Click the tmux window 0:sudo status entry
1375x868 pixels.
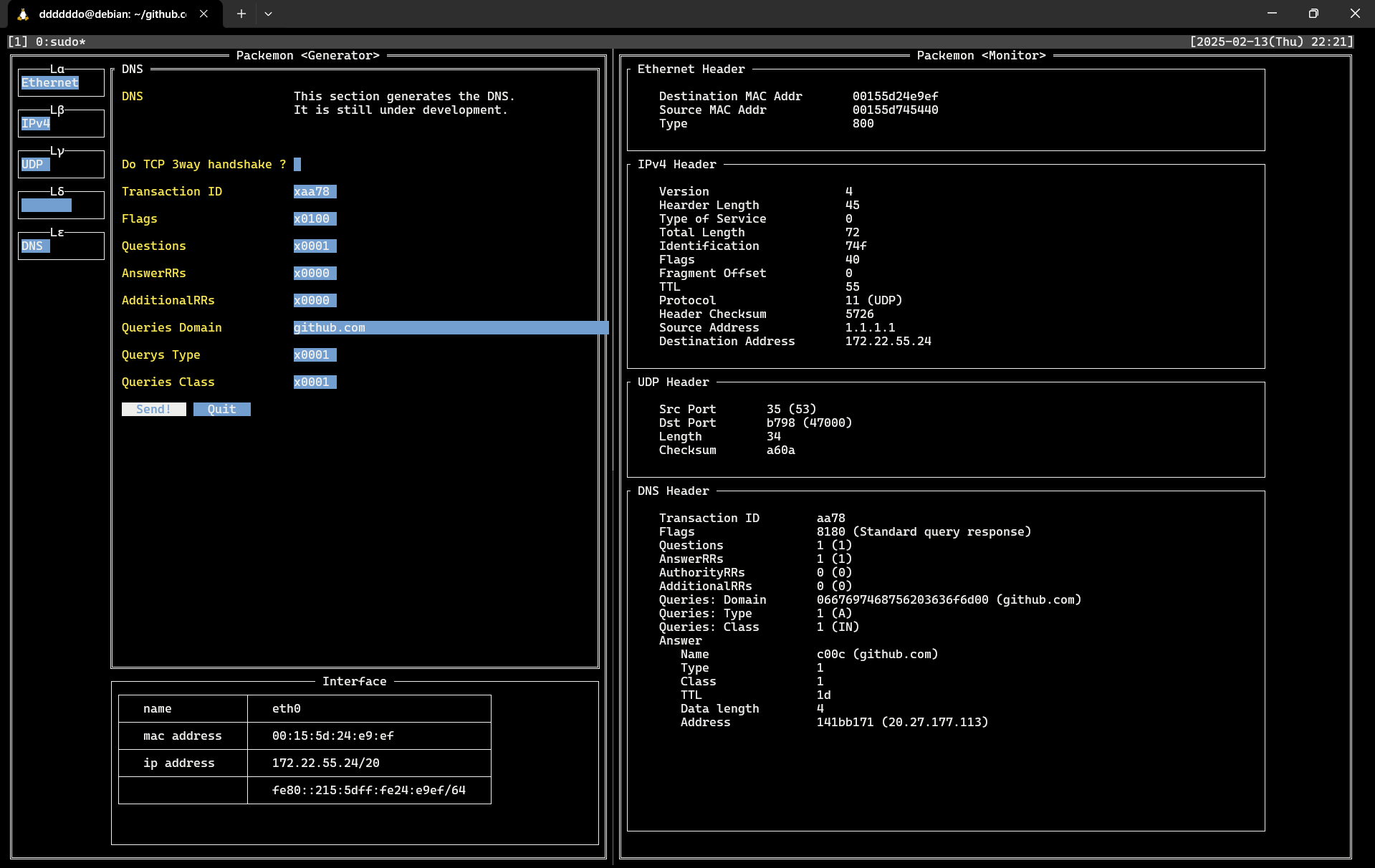click(x=61, y=42)
